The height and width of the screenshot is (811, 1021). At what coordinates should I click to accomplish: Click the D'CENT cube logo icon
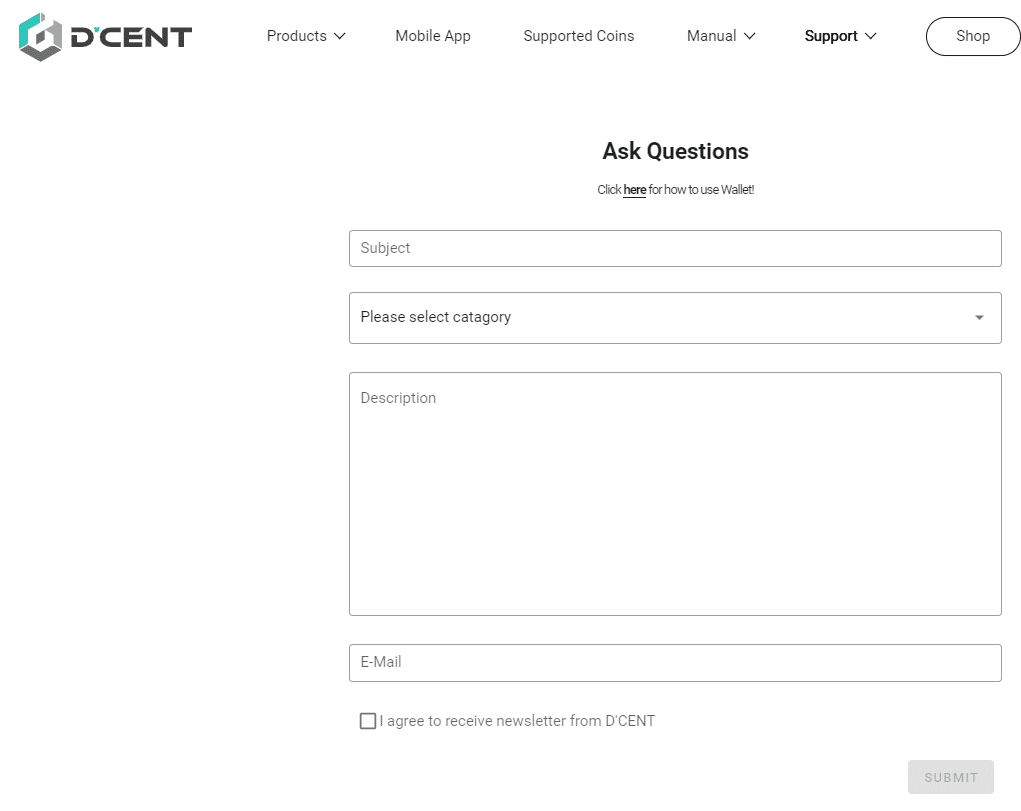[40, 37]
